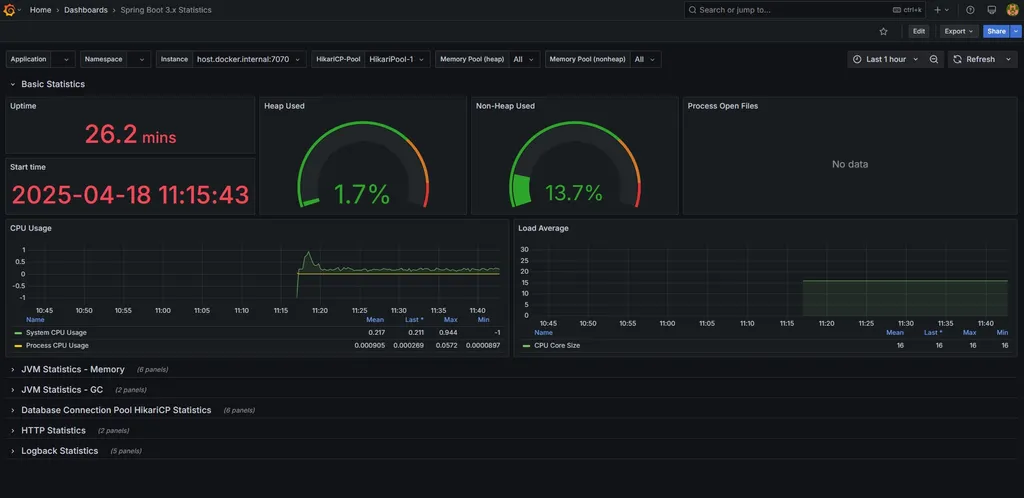
Task: Click the zoom out time range icon
Action: 934,59
